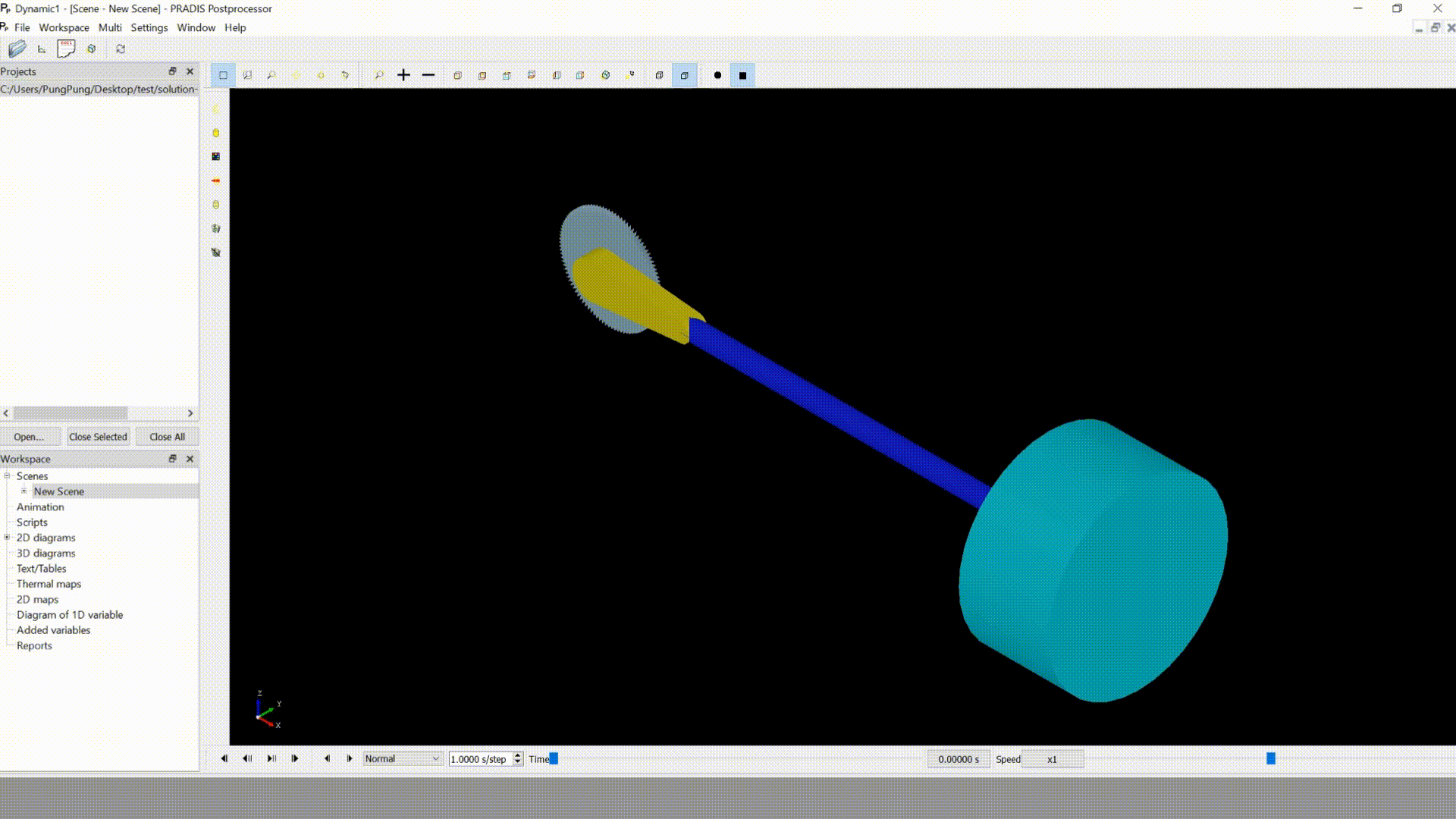Screen dimensions: 1456x819
Task: Click the plus zoom-in toolbar icon
Action: [404, 75]
